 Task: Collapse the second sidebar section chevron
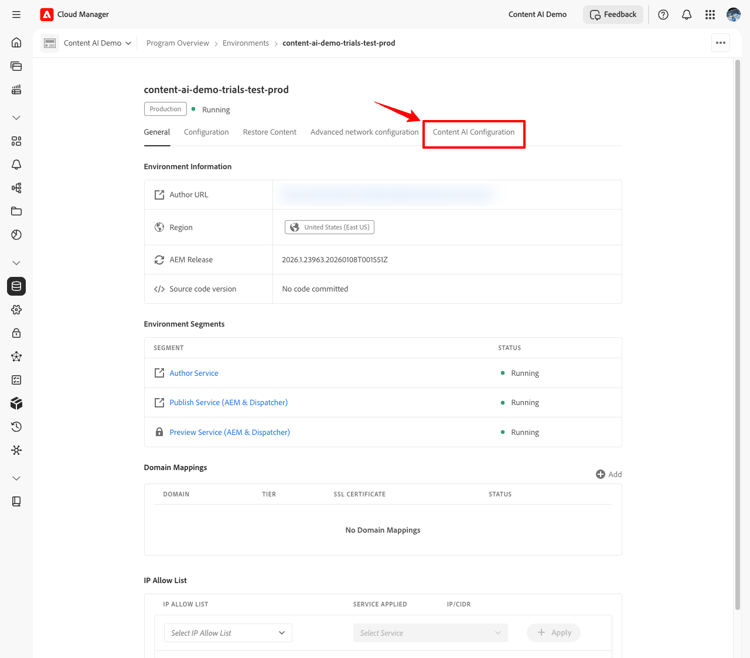16,263
